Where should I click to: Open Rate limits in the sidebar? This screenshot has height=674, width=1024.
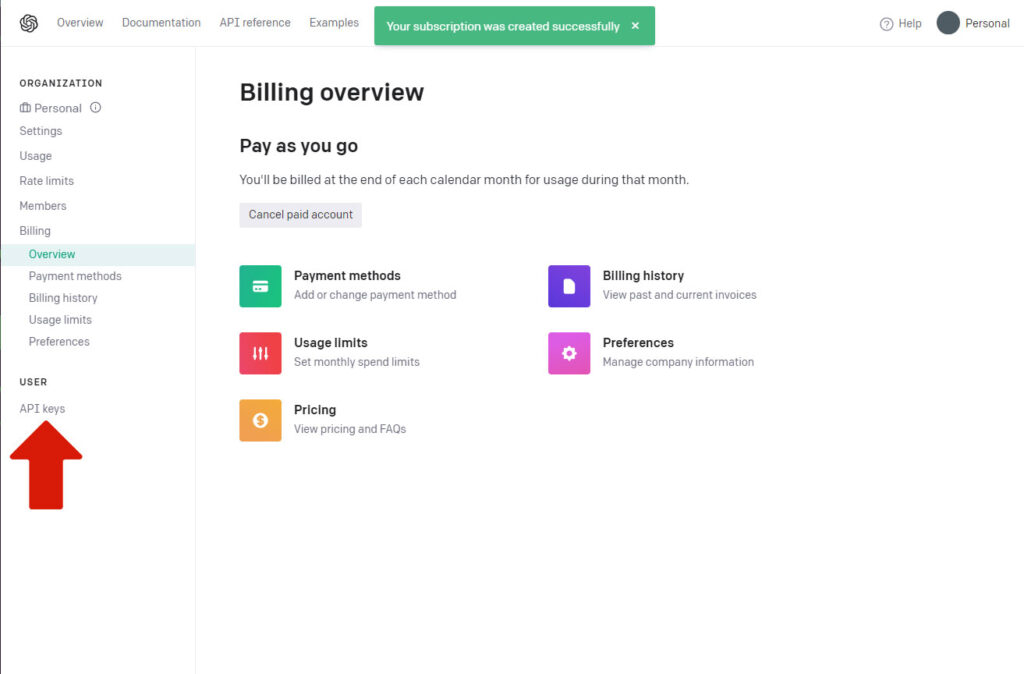(x=47, y=181)
